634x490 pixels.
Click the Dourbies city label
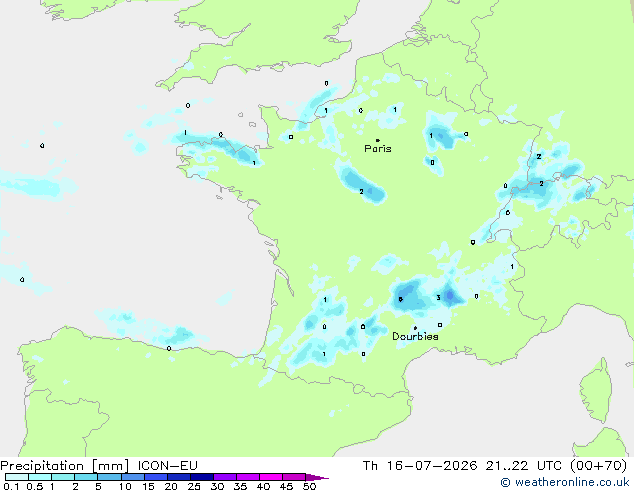415,336
